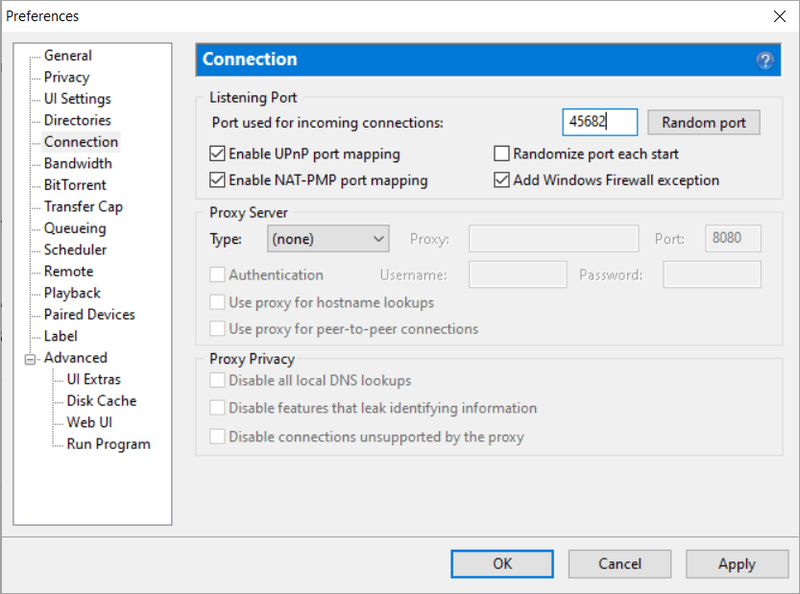This screenshot has width=800, height=594.
Task: Click the proxy Username field
Action: click(518, 275)
